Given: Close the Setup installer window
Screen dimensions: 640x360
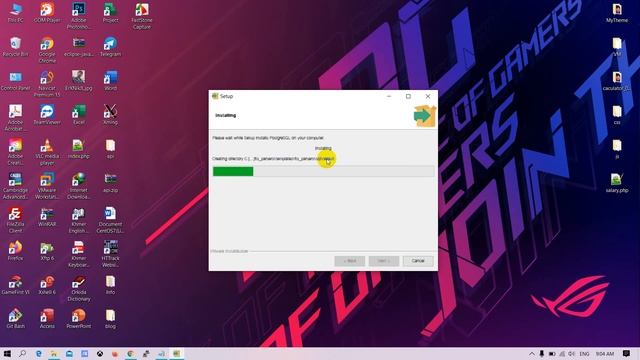Looking at the screenshot, I should pos(428,96).
